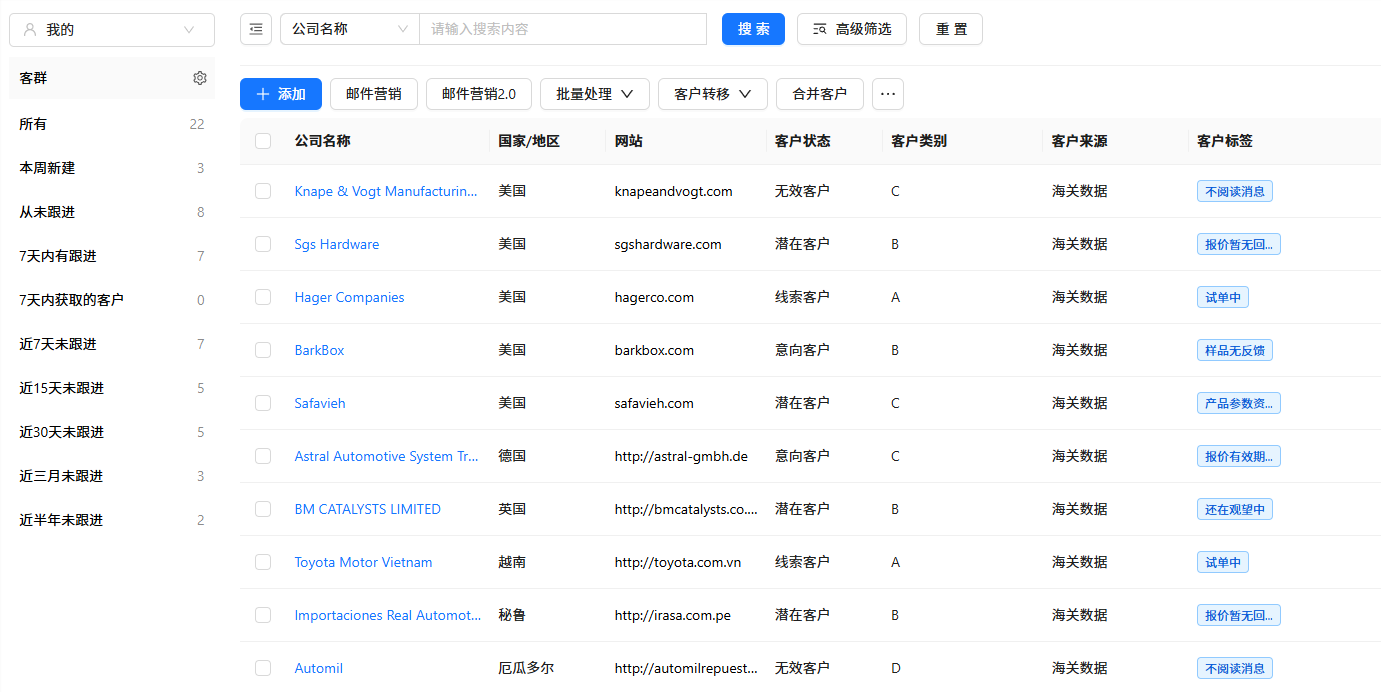1381x692 pixels.
Task: Click the 报价有效期 tag
Action: tap(1239, 456)
